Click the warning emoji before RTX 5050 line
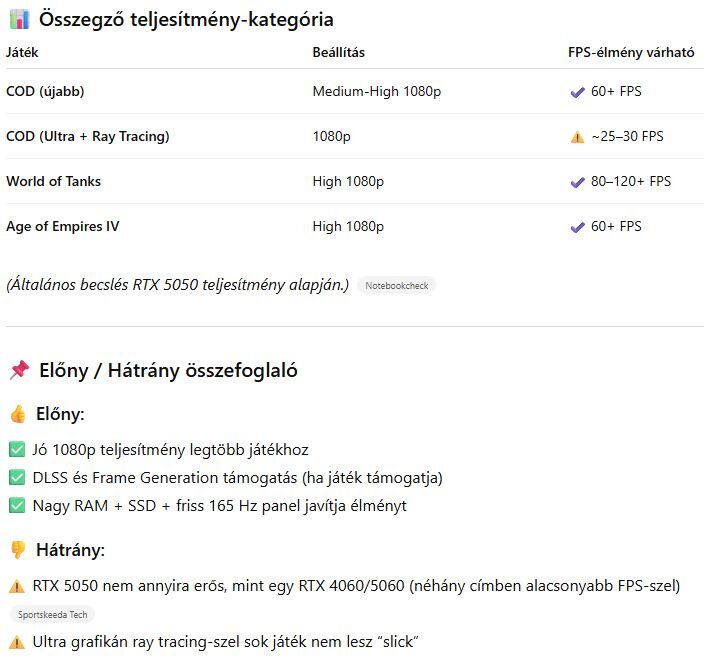 tap(16, 586)
